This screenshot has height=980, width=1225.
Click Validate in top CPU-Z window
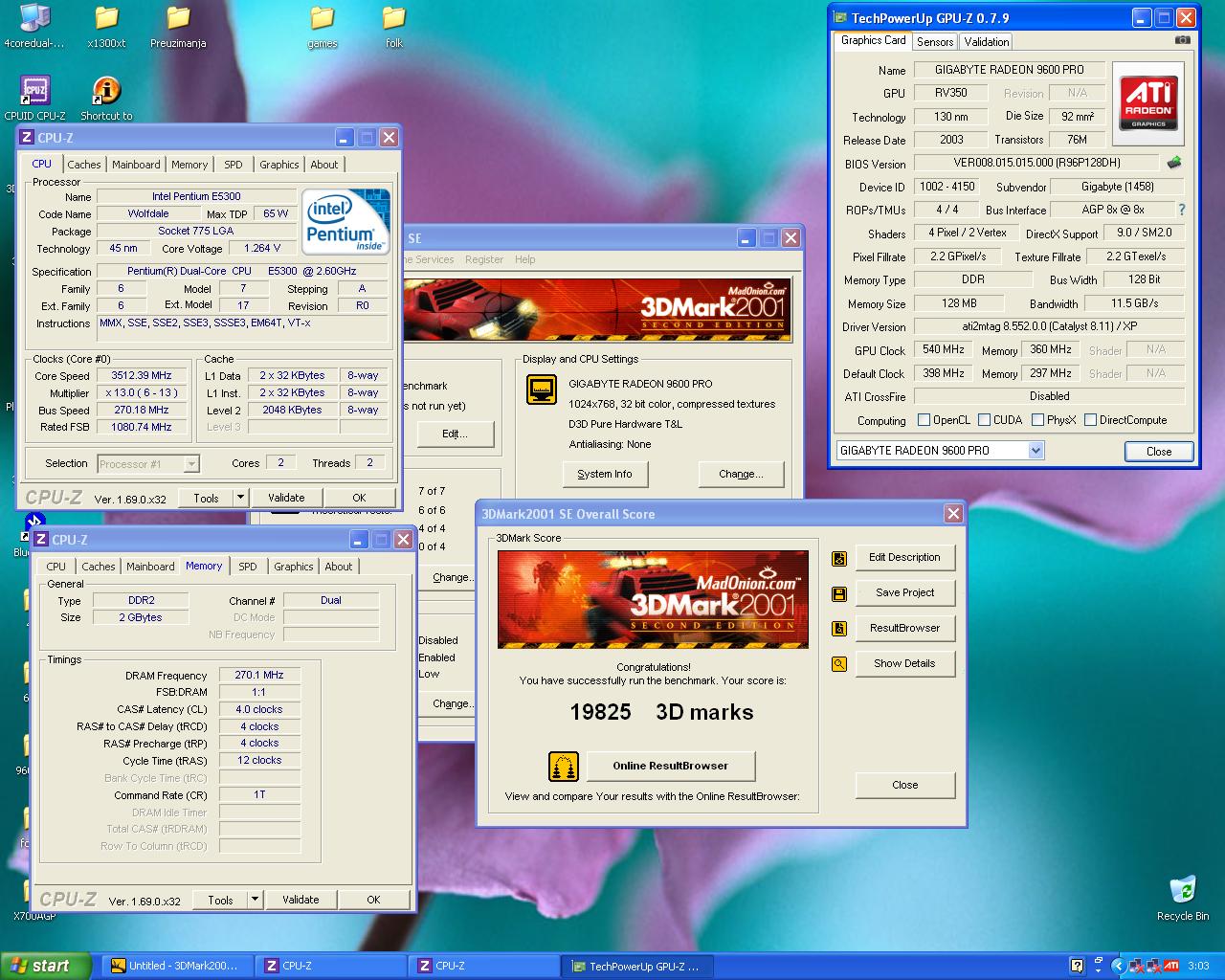point(286,498)
